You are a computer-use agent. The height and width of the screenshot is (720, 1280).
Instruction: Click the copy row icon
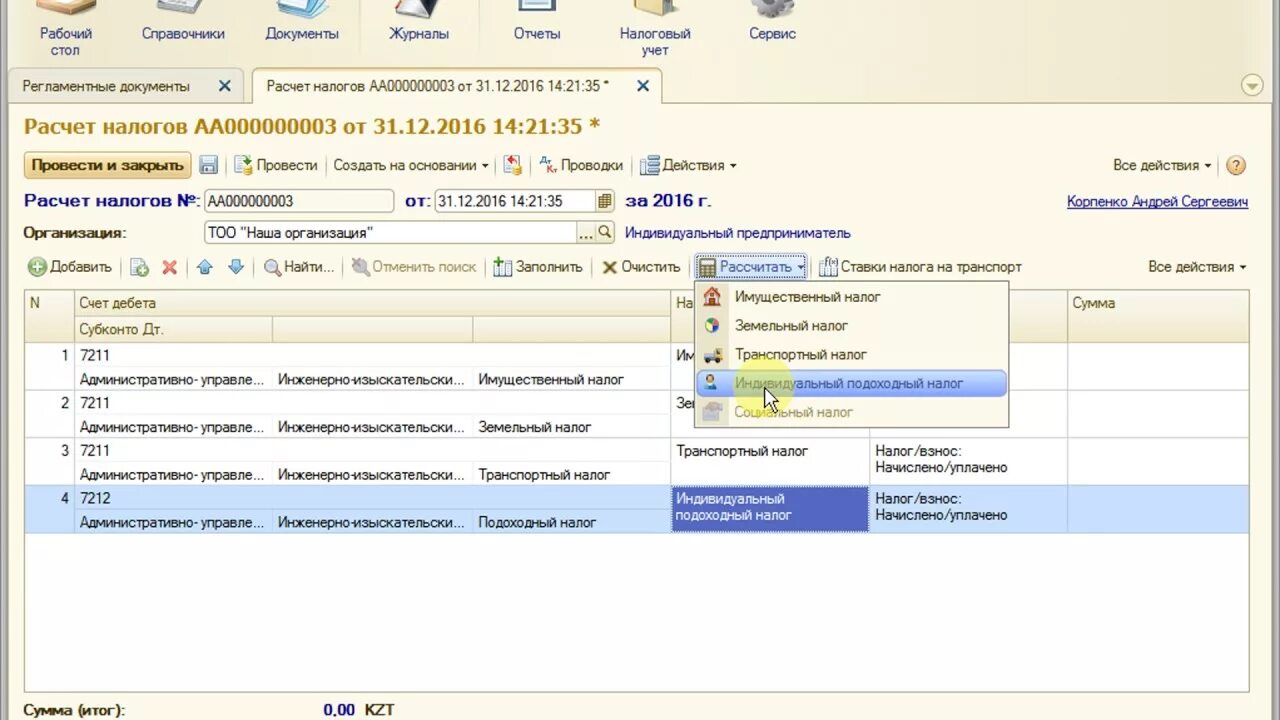click(139, 267)
